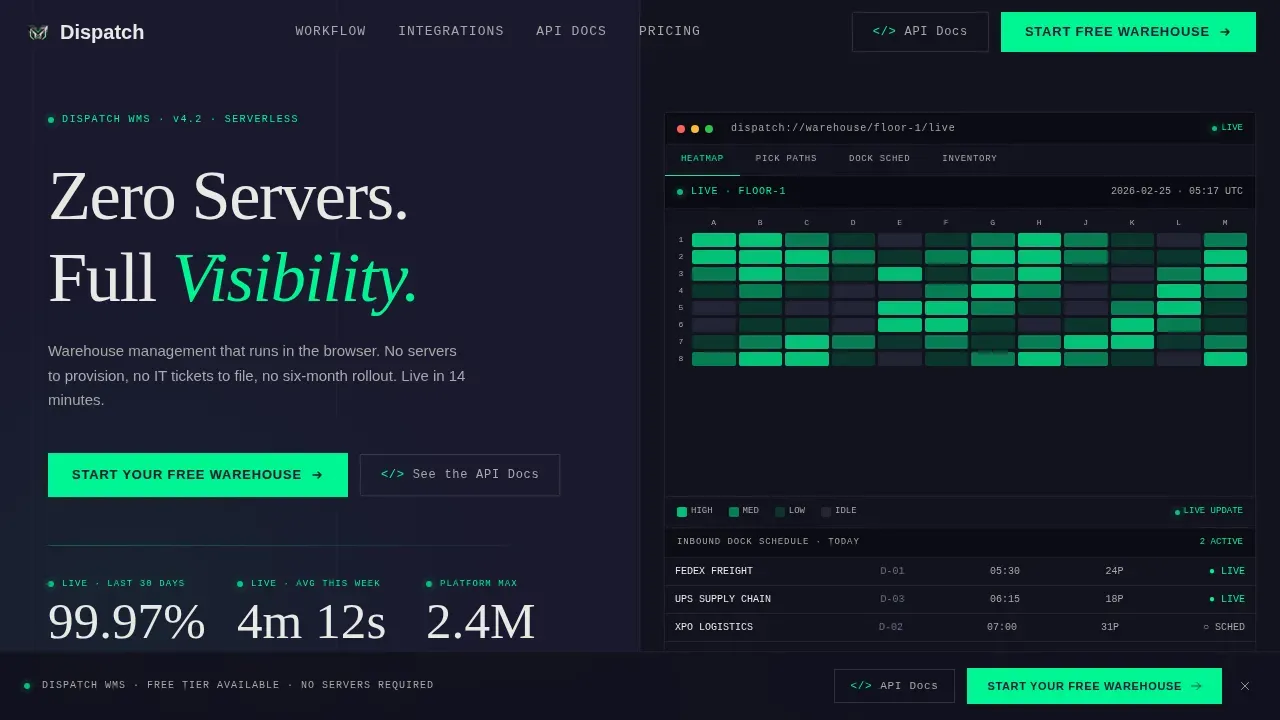The width and height of the screenshot is (1280, 720).
Task: Click the LIVE · AVG THIS WEEK label
Action: coord(309,583)
